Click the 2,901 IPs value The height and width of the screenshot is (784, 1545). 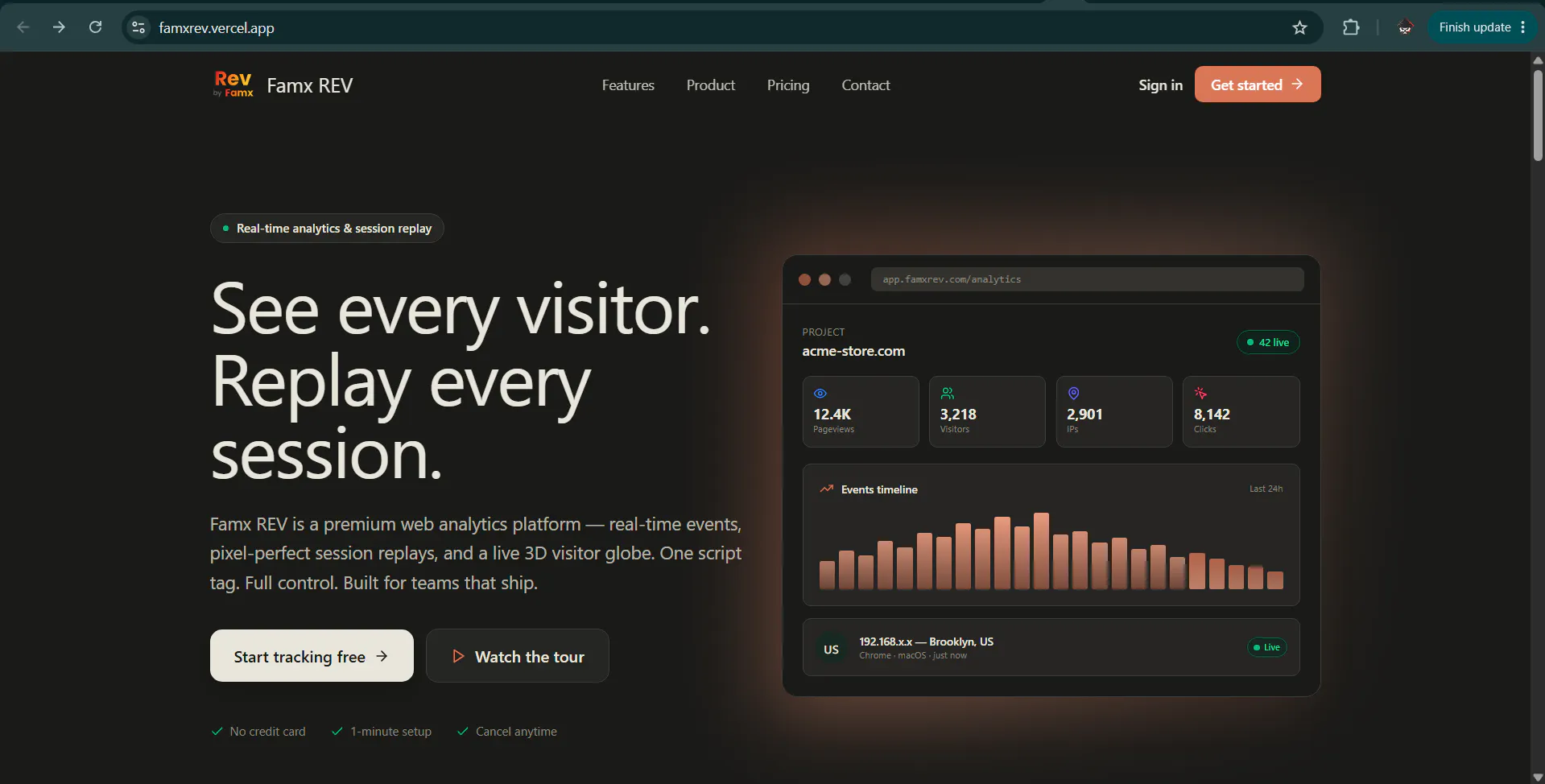click(x=1084, y=415)
